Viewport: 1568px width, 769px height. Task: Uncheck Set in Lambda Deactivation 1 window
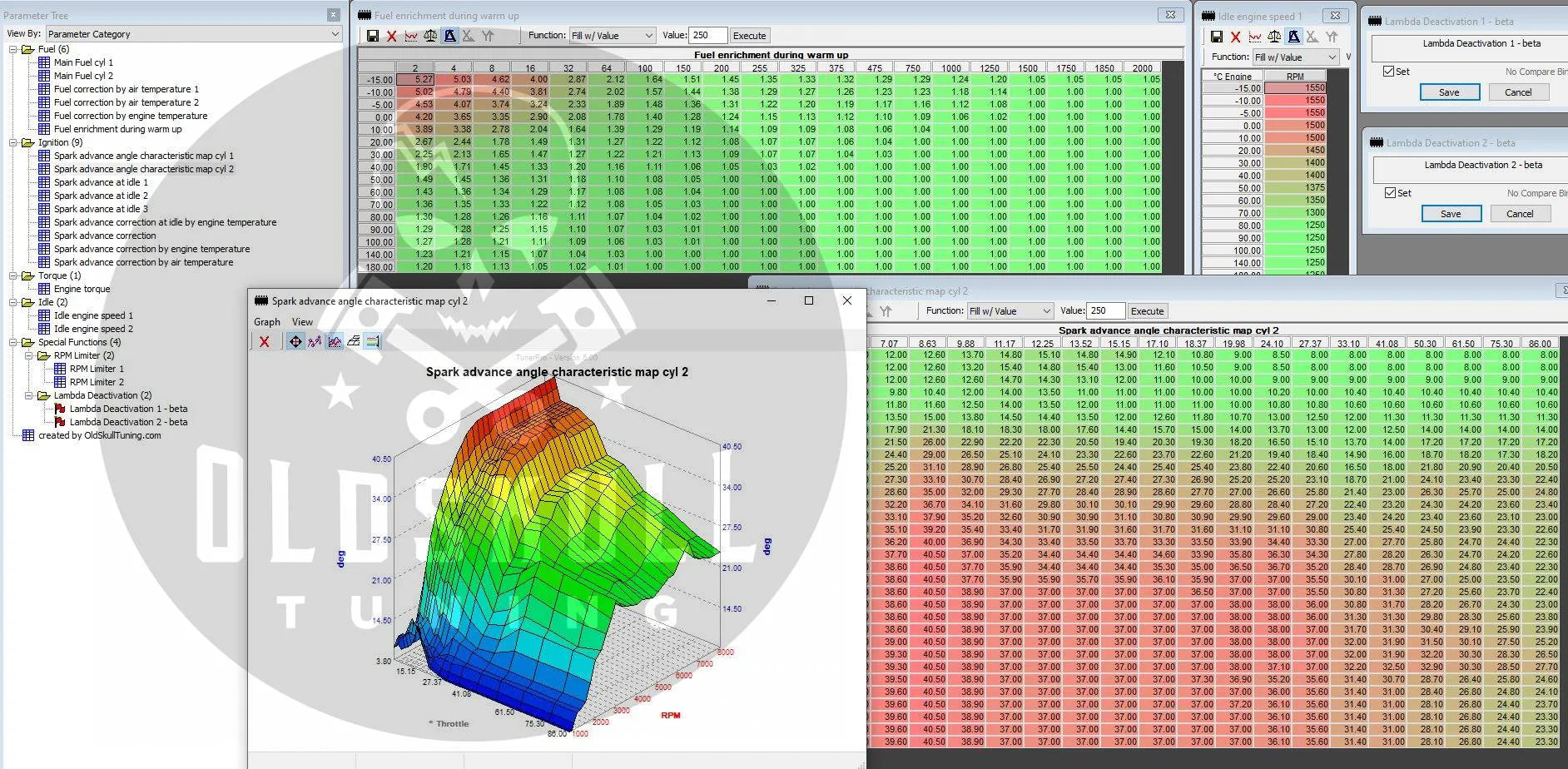(x=1388, y=72)
